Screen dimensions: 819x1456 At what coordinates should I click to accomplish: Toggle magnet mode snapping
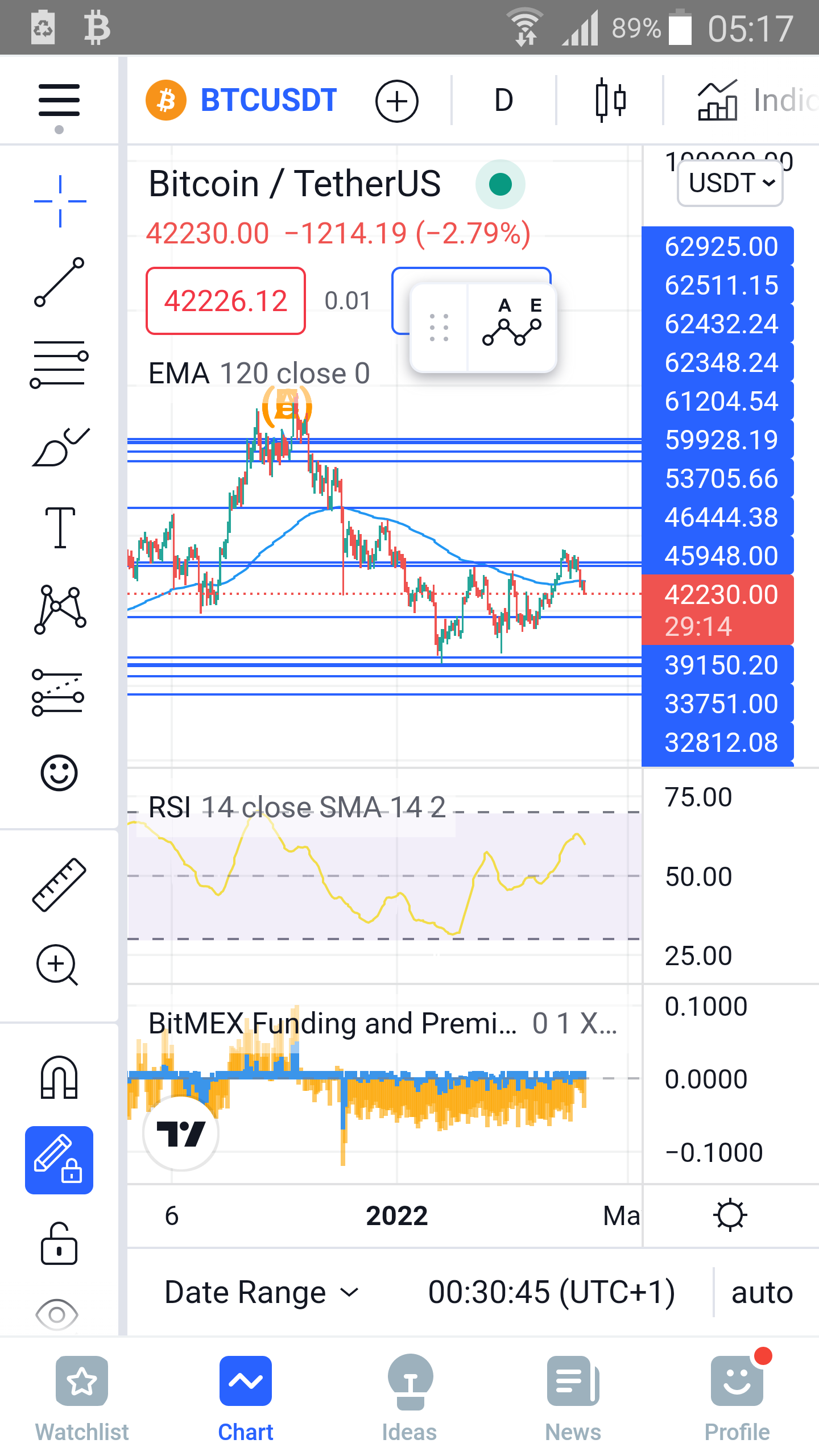click(x=59, y=1077)
